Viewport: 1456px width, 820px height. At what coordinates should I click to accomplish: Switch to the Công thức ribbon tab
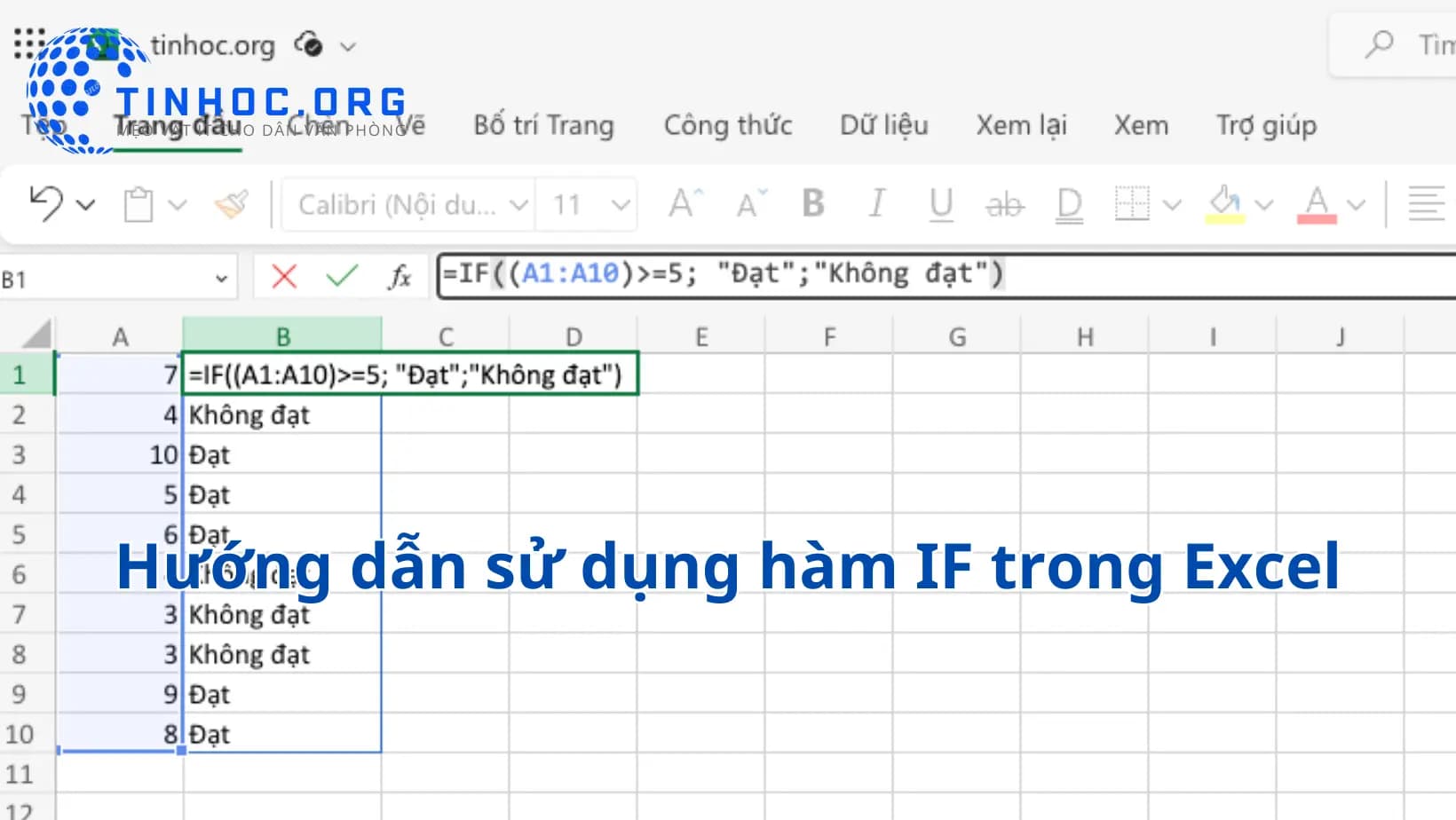click(x=727, y=125)
